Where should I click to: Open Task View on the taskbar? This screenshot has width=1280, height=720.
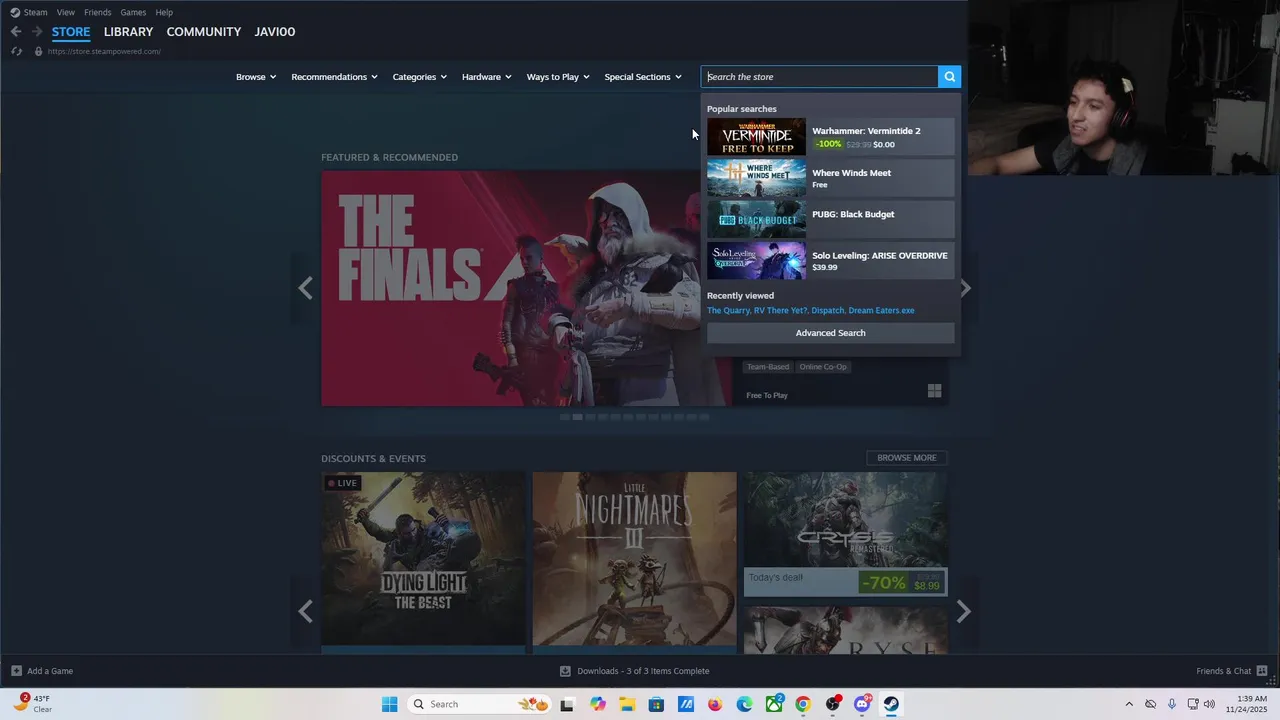567,704
